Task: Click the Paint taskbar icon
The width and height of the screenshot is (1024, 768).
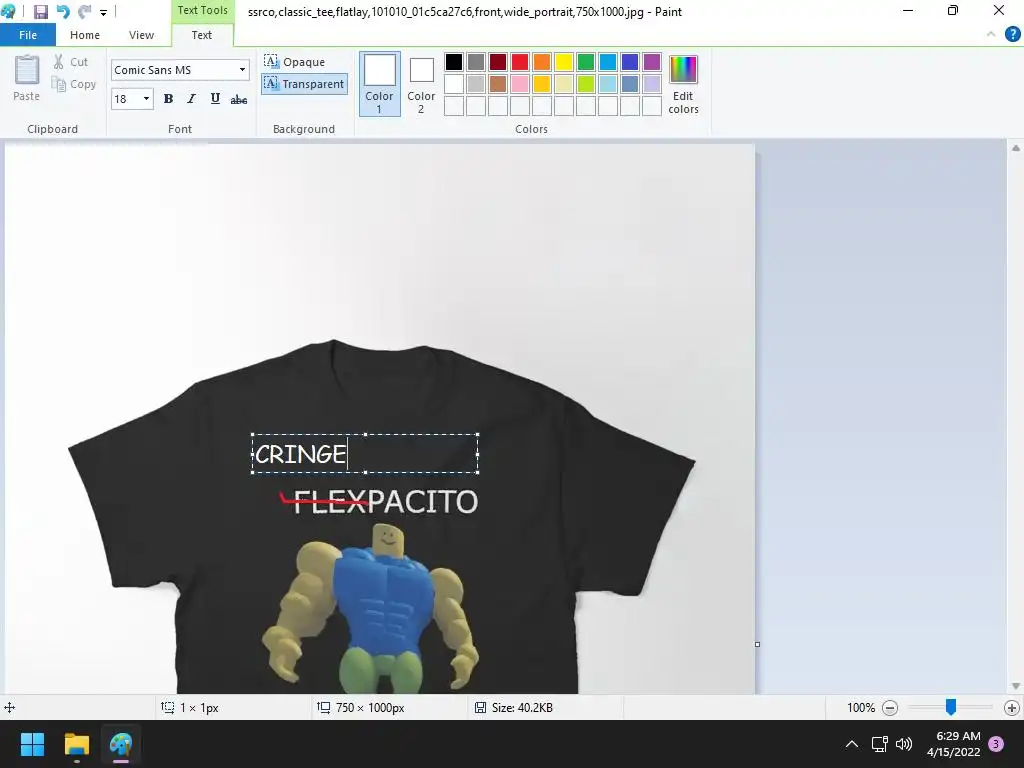Action: (121, 744)
